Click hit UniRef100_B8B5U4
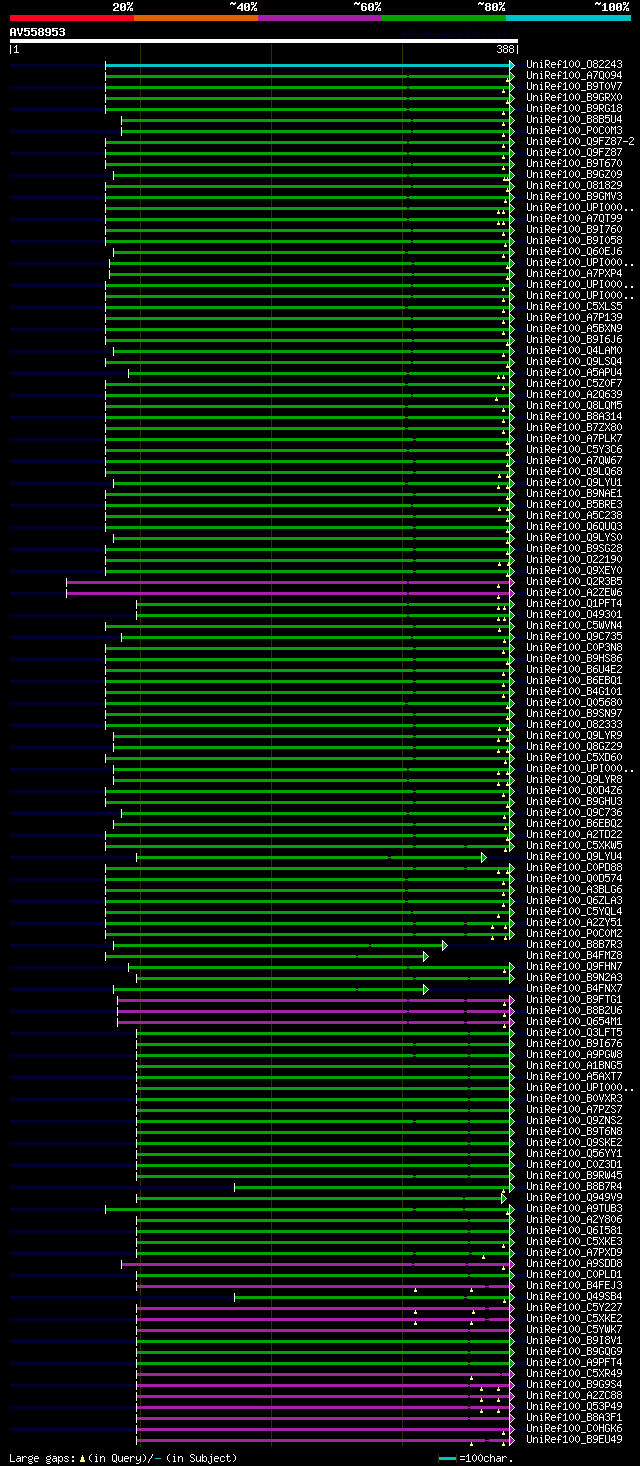Screen dimensions: 640x1466 coord(574,120)
